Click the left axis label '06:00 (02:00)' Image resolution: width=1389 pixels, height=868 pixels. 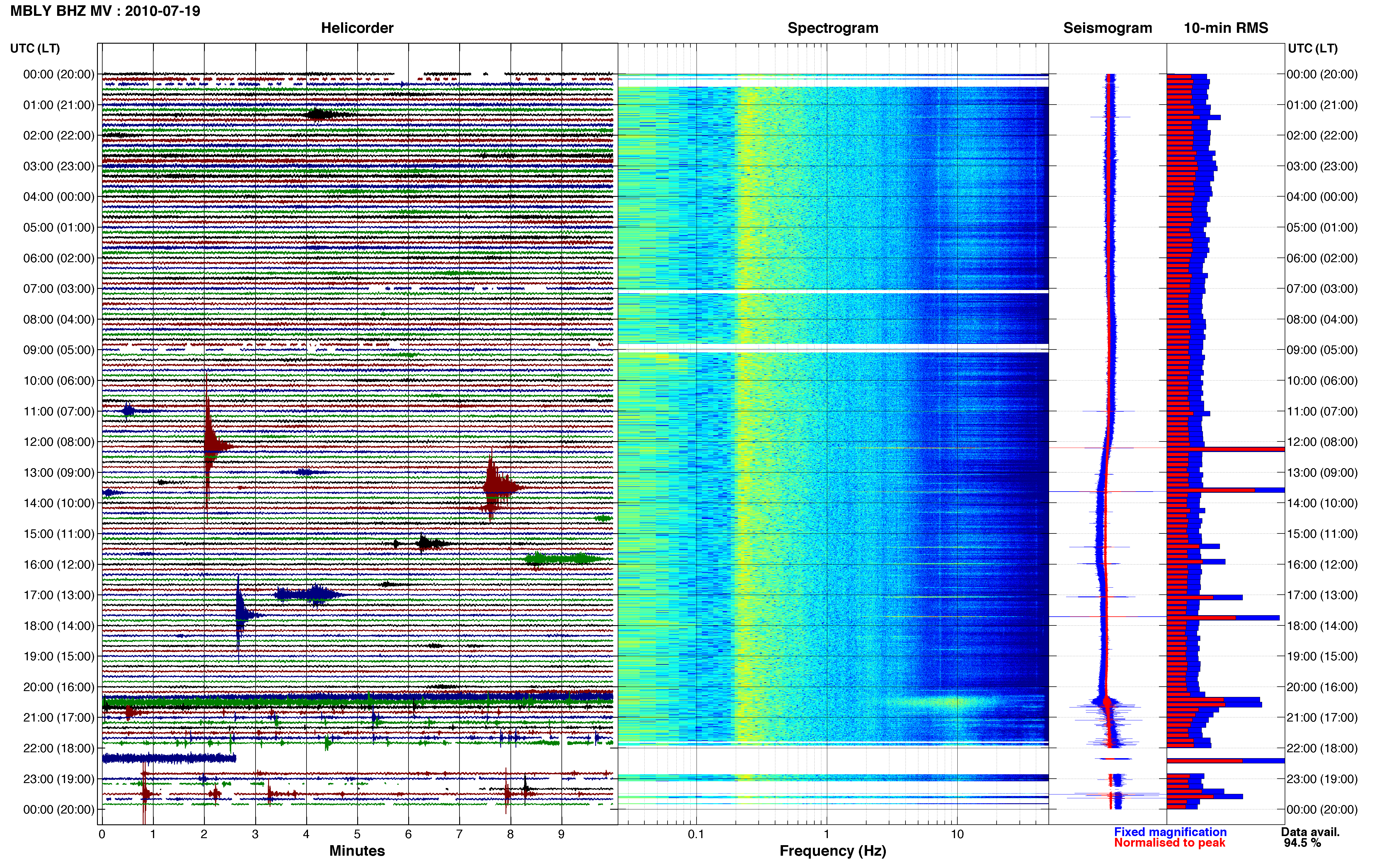coord(59,258)
